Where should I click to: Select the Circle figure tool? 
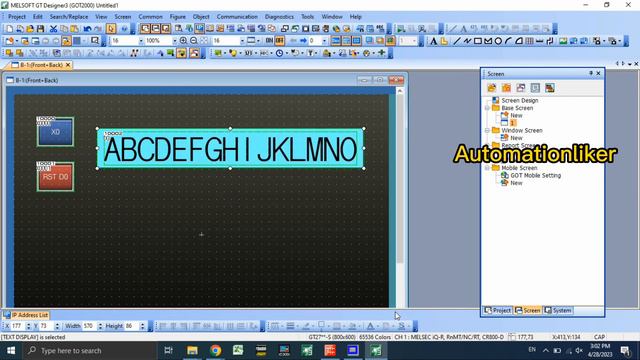tap(498, 41)
